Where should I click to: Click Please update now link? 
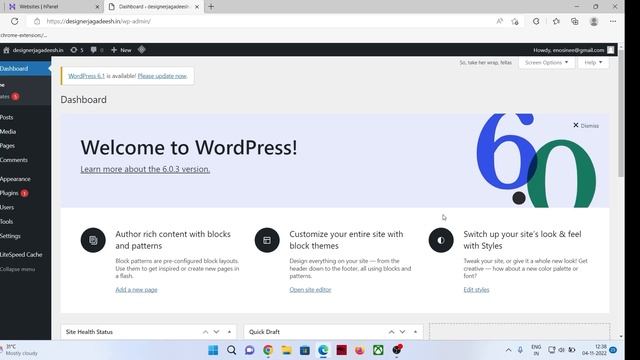(162, 76)
